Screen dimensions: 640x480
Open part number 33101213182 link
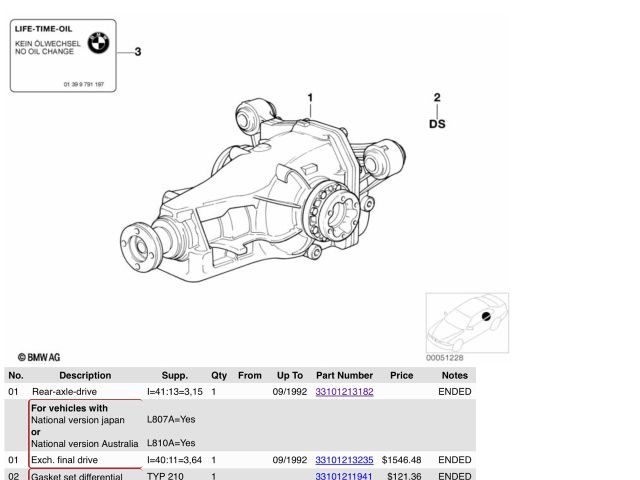344,392
